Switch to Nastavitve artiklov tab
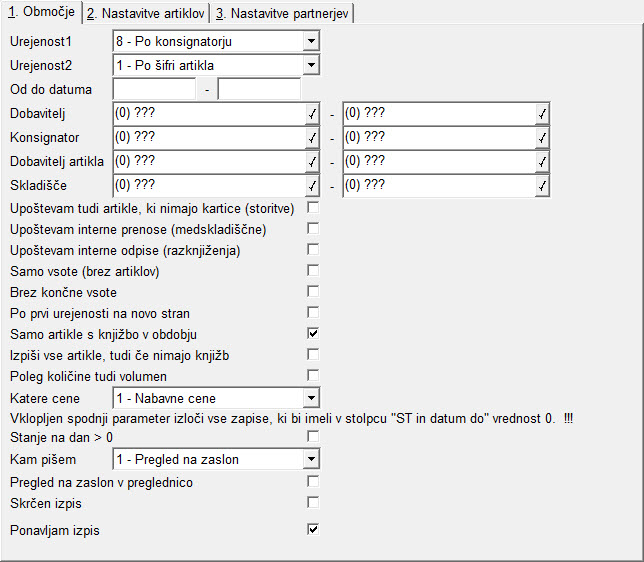 (146, 13)
